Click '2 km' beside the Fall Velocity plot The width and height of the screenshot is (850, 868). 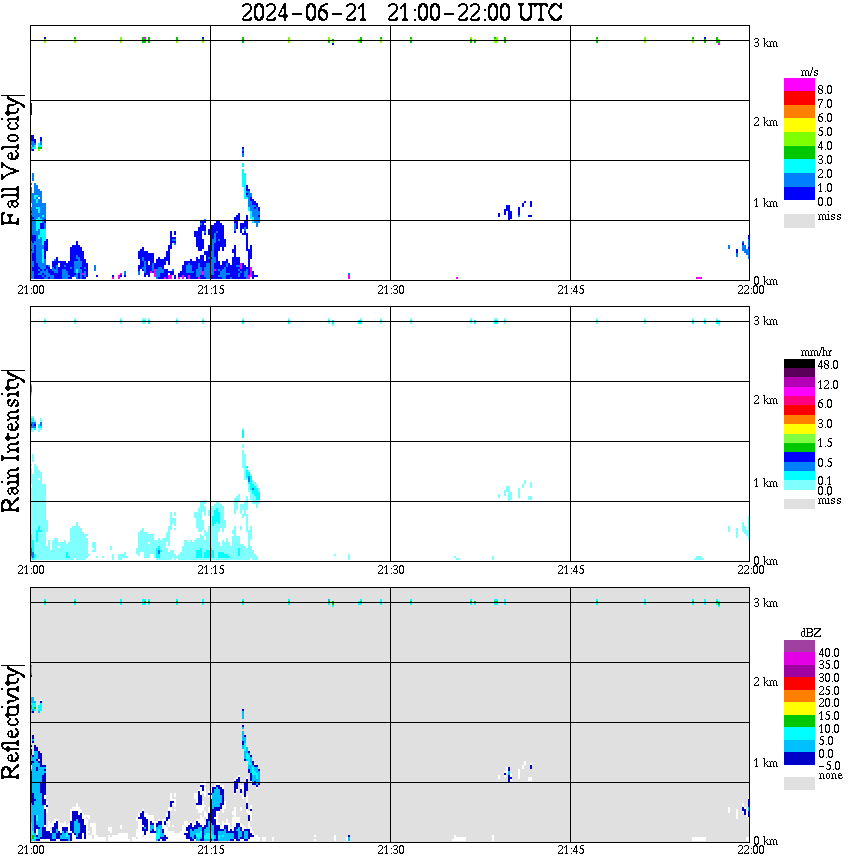(766, 122)
